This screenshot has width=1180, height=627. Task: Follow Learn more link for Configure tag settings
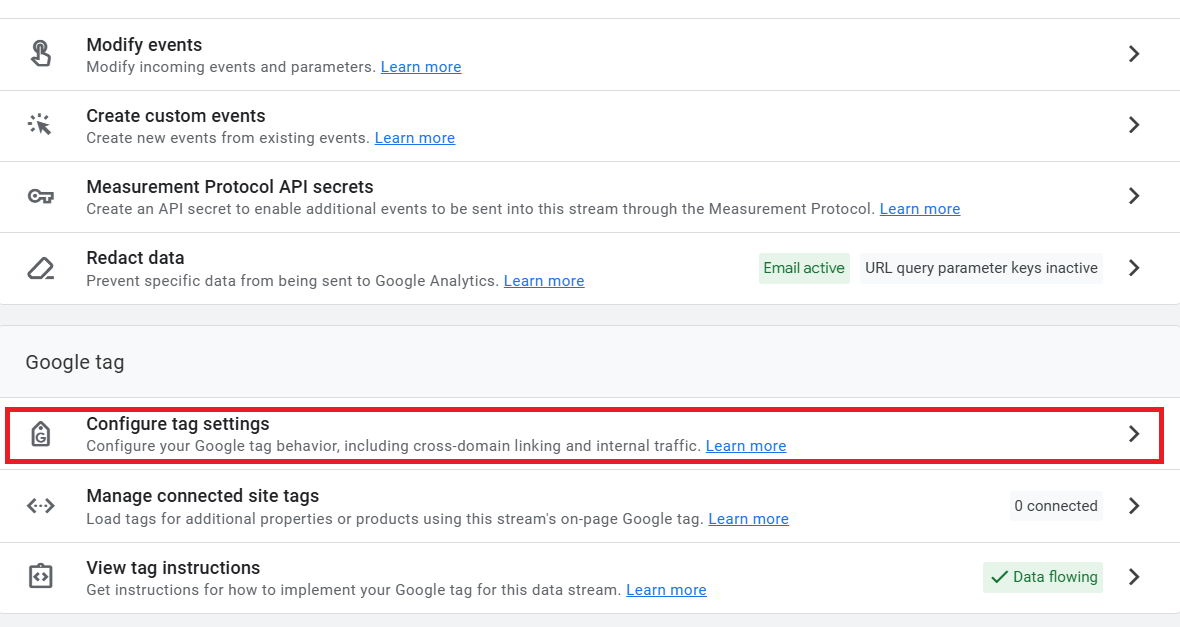click(746, 446)
